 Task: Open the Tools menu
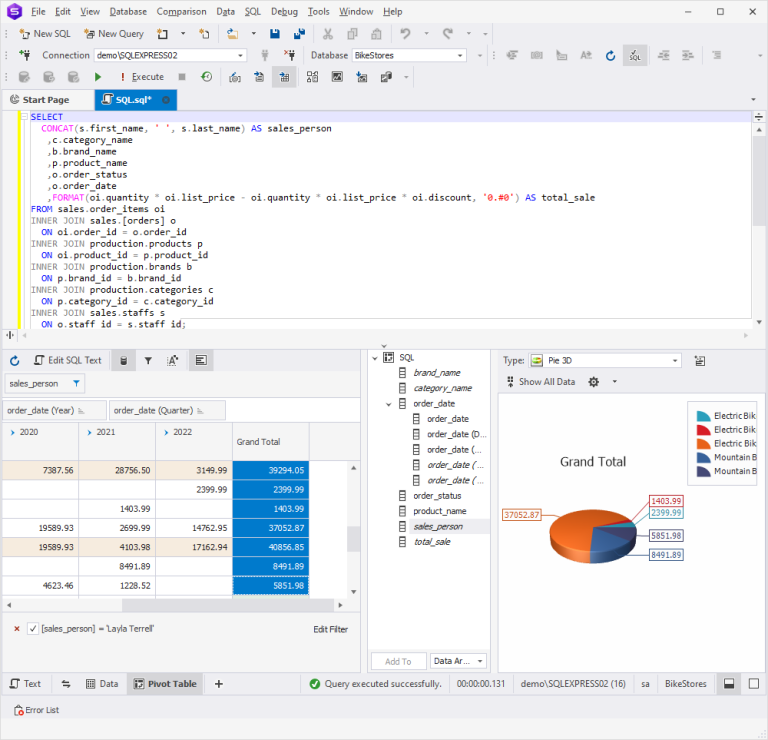pos(318,11)
